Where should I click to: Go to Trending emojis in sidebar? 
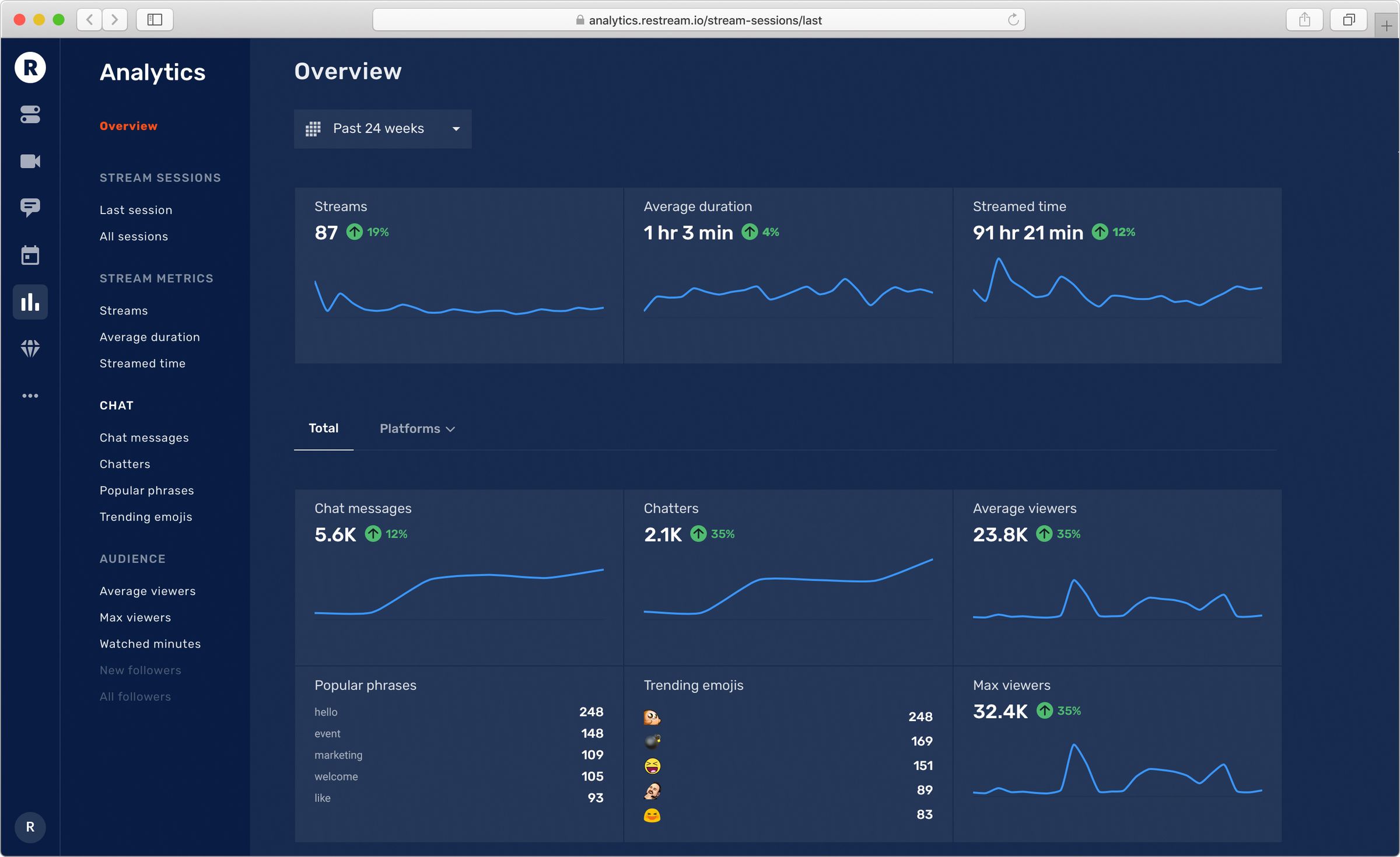[x=146, y=517]
